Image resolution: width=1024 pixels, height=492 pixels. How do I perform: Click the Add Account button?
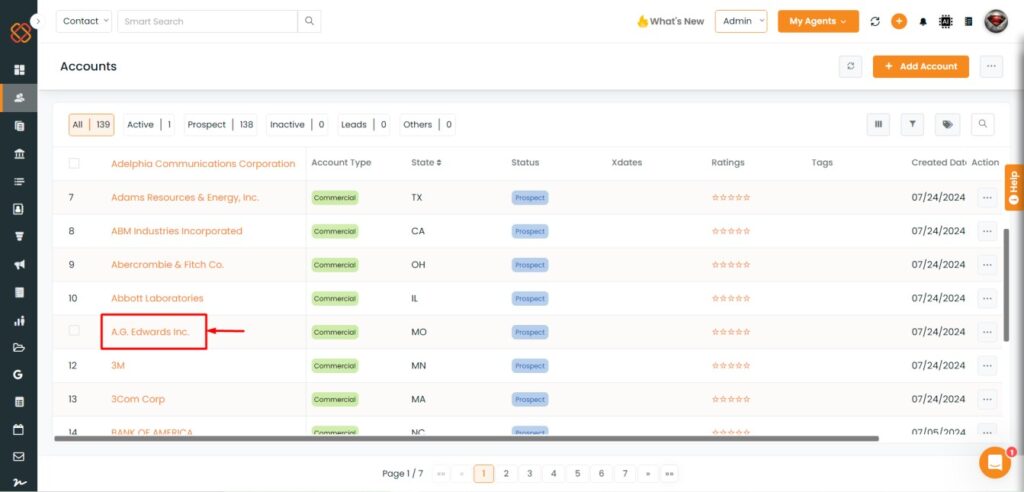coord(921,66)
